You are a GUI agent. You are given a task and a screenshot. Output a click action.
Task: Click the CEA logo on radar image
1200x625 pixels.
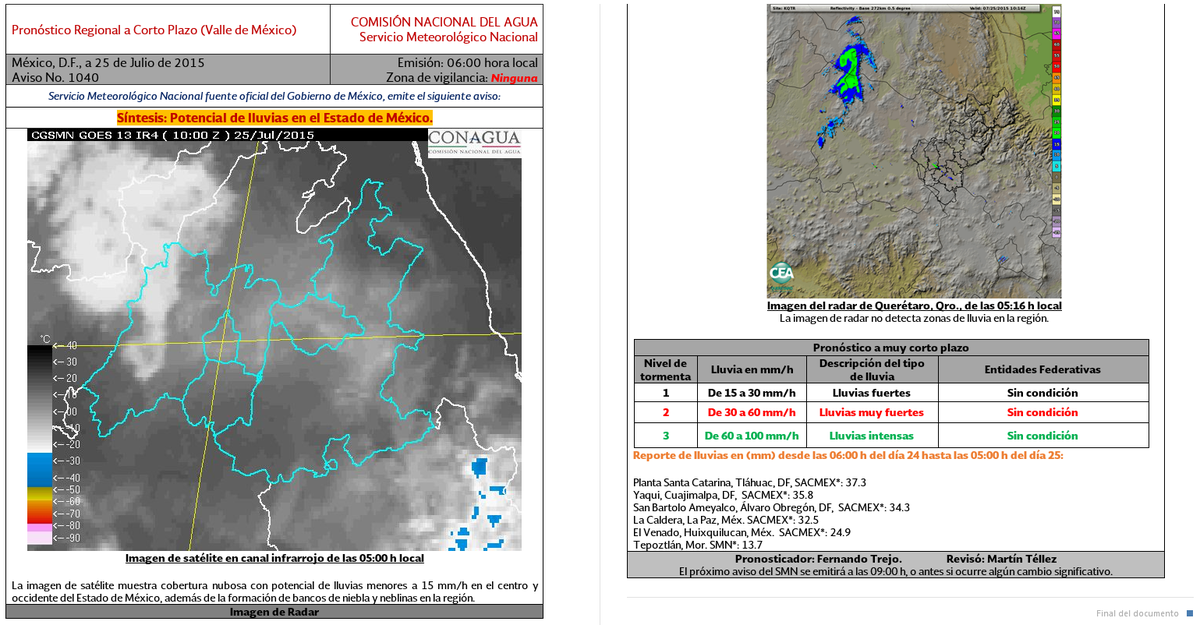tap(781, 272)
